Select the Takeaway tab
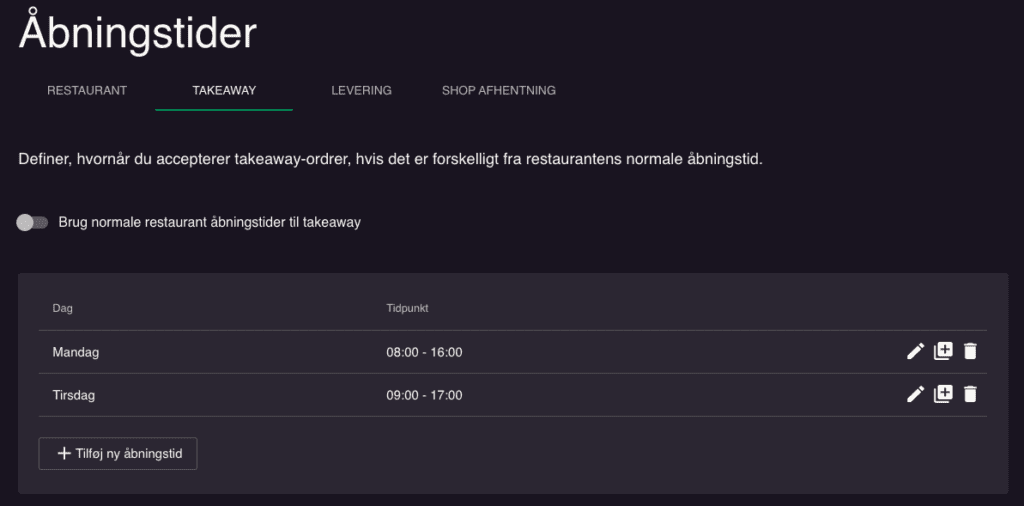The image size is (1024, 506). (224, 91)
